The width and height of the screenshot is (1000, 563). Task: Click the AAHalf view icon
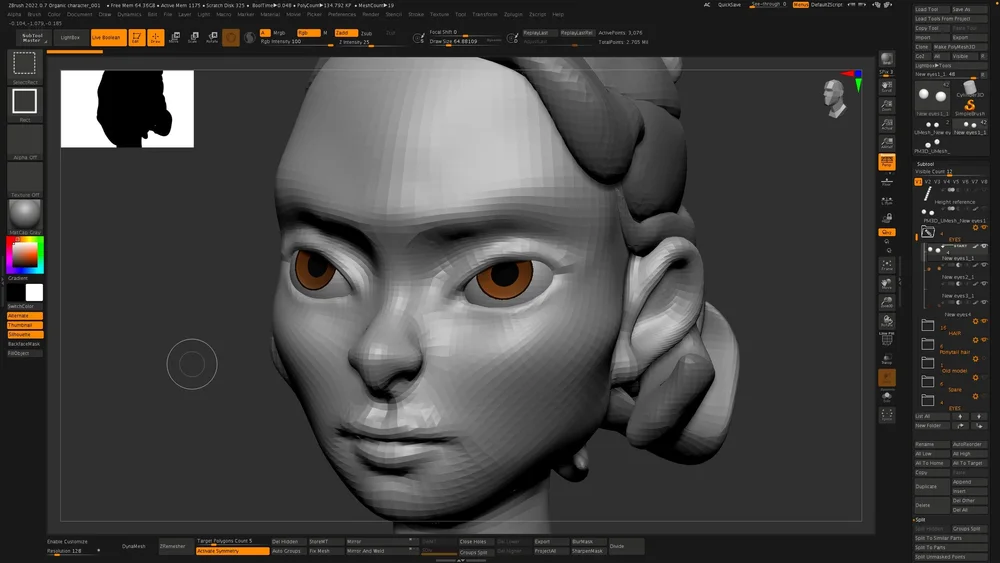(886, 143)
